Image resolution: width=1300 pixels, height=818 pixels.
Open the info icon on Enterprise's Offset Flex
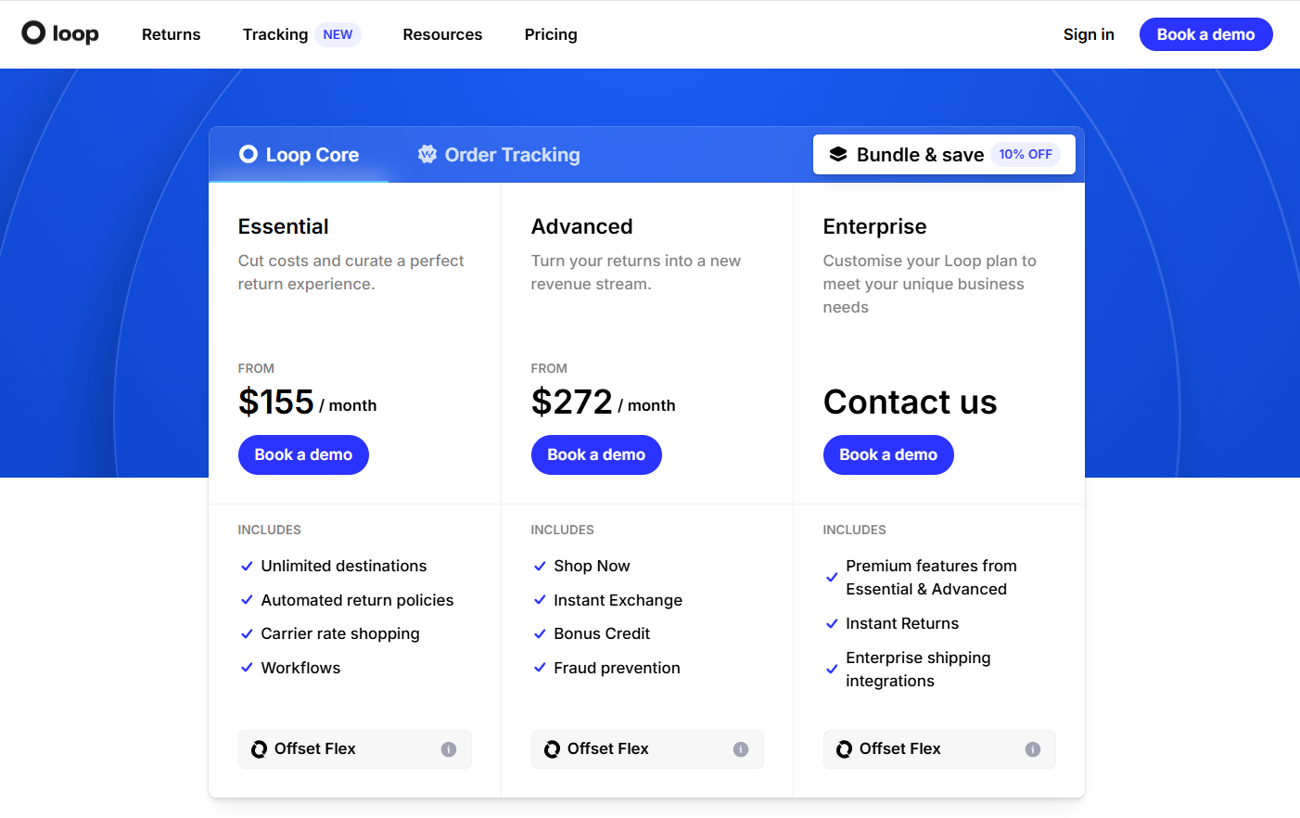click(1032, 748)
